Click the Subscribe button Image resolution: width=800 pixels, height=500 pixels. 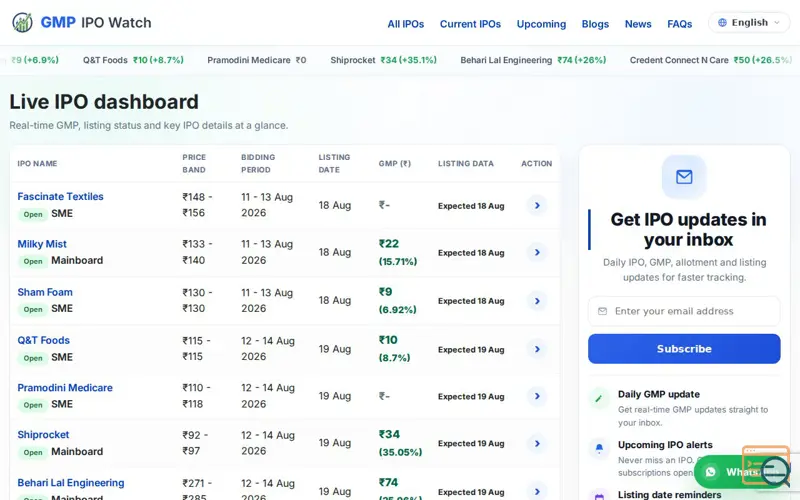point(684,349)
